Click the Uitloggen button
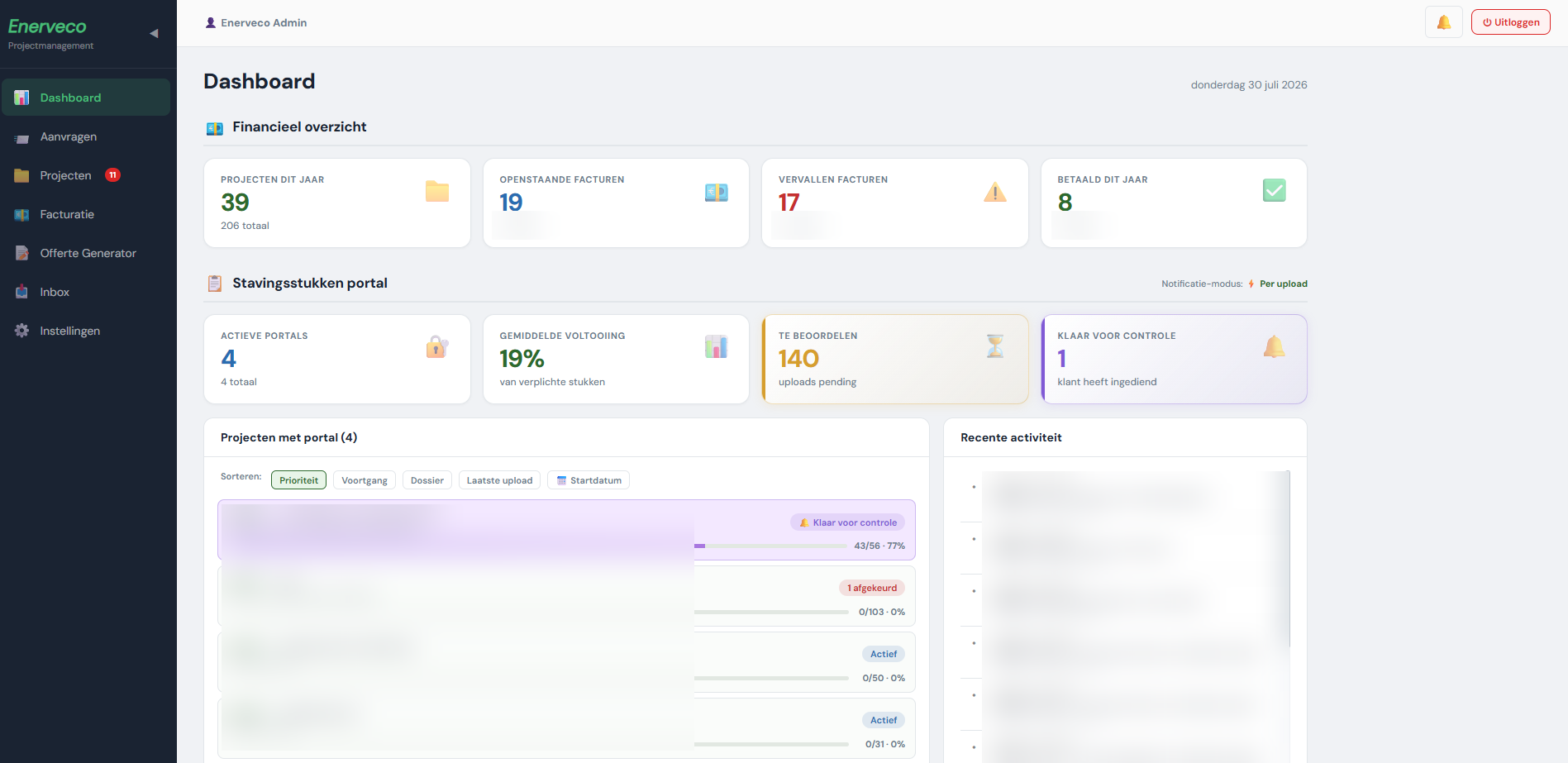The image size is (1568, 763). 1510,22
